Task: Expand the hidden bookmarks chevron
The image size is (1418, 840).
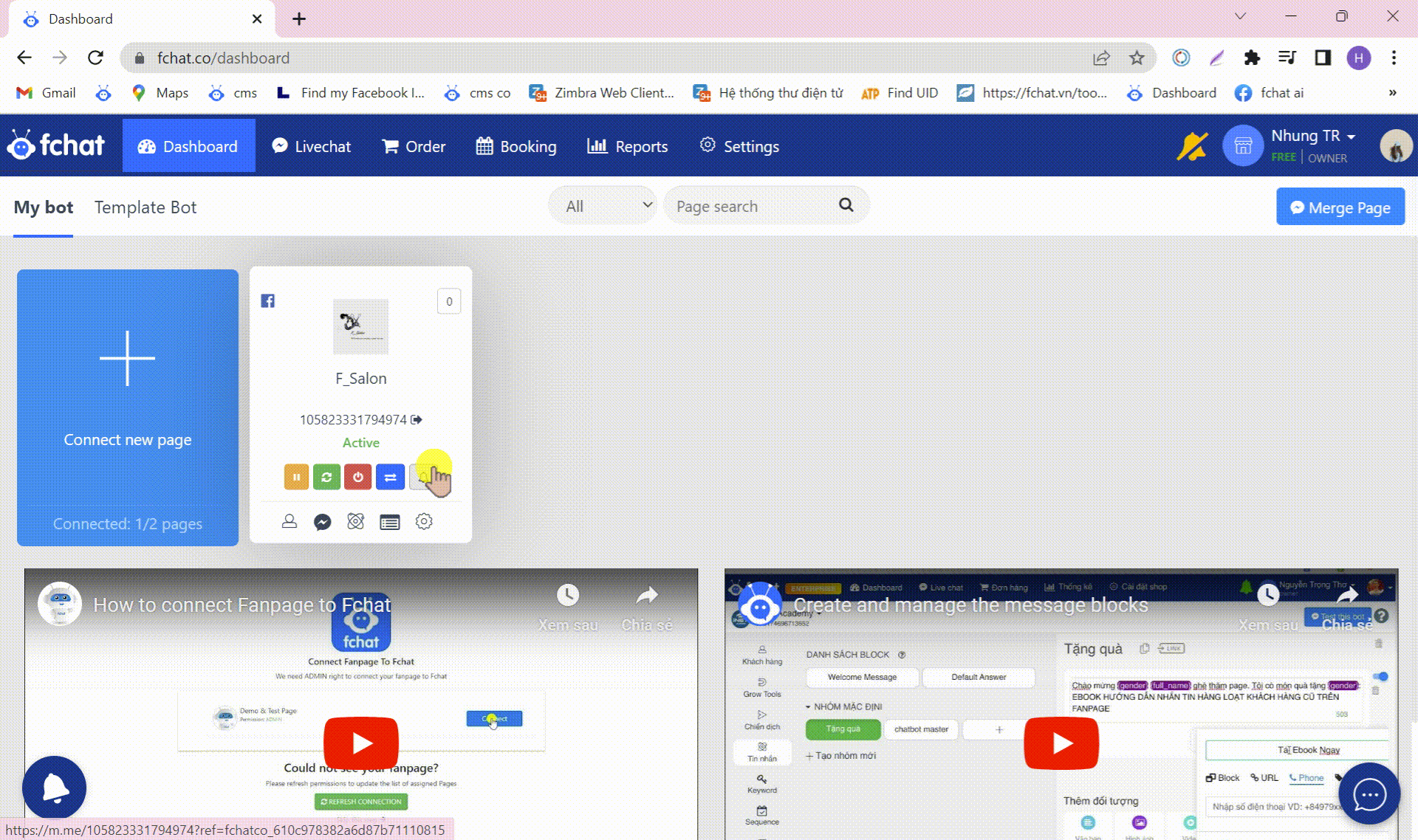Action: [1392, 92]
